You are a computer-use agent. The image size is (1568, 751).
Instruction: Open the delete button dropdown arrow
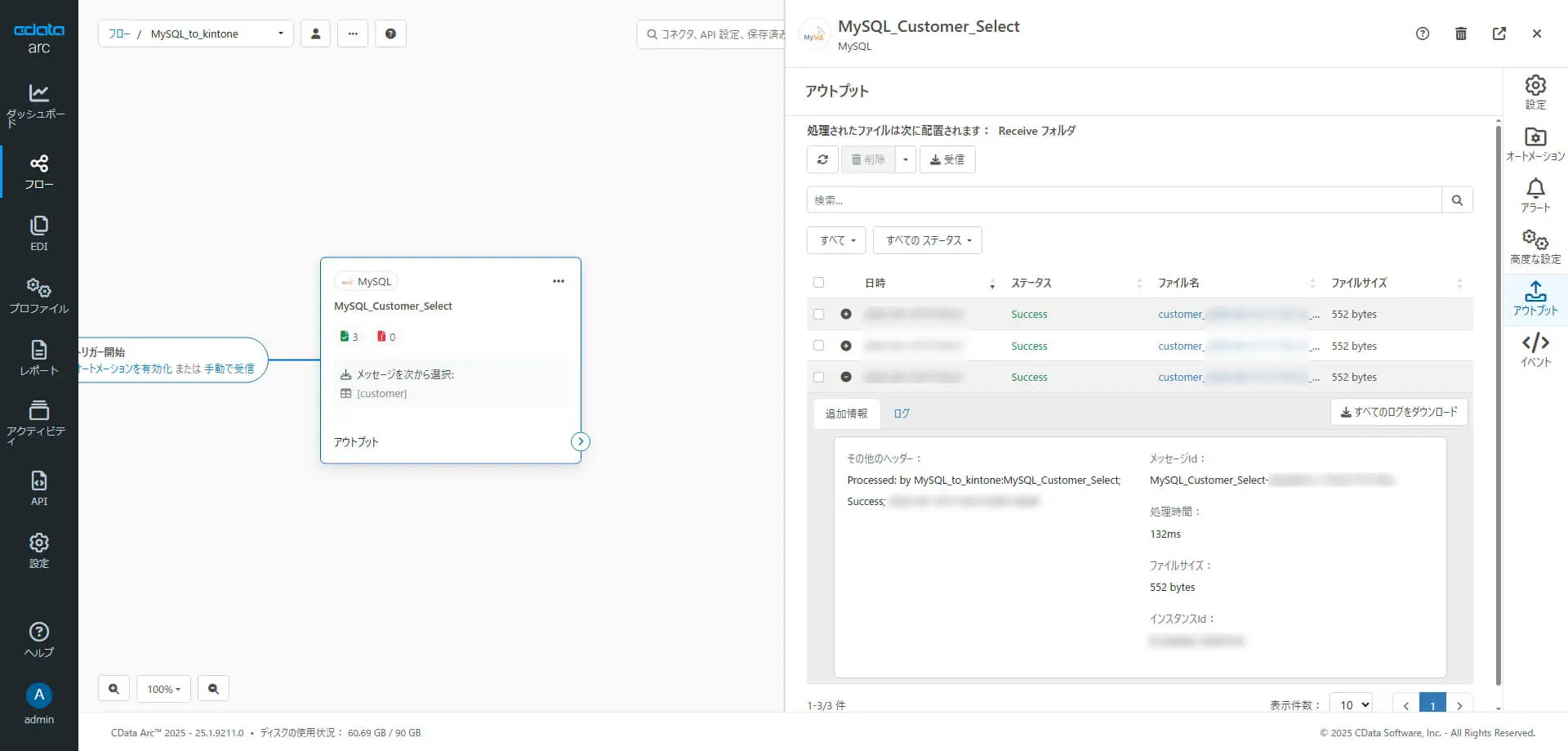coord(905,159)
